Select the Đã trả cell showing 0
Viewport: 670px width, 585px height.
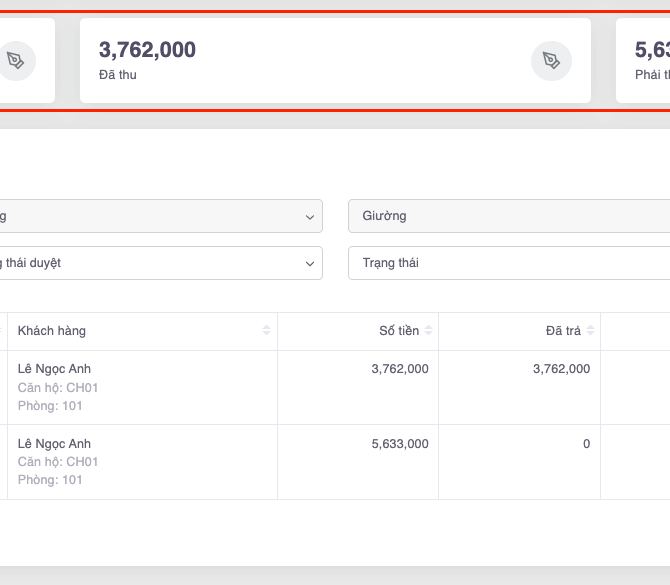(586, 444)
